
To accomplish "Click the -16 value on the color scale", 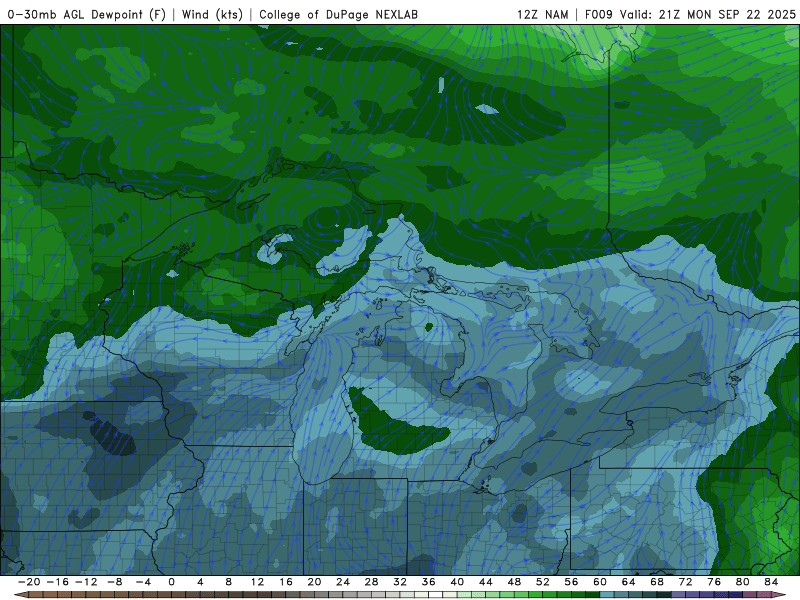I will pos(57,582).
